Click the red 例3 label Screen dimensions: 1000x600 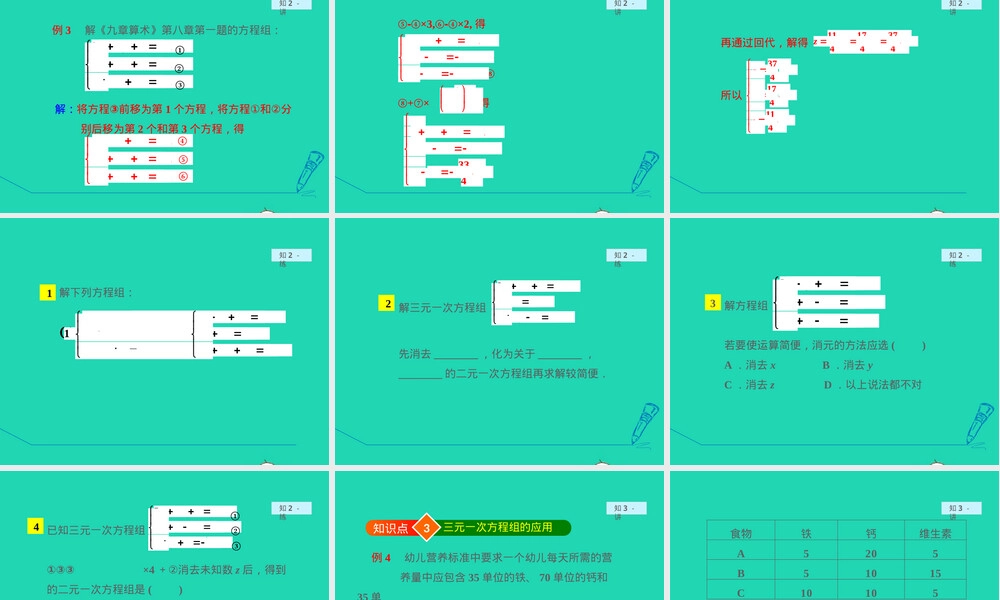pyautogui.click(x=62, y=30)
